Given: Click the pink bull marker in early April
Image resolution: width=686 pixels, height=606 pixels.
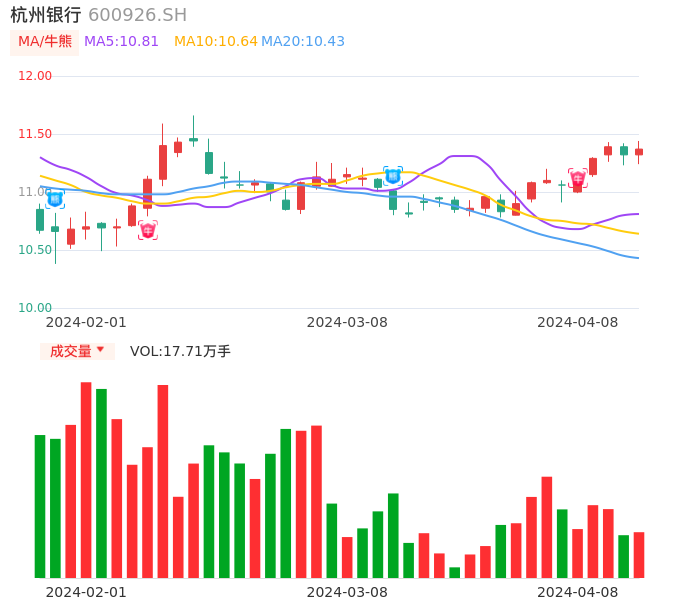Looking at the screenshot, I should pos(578,179).
